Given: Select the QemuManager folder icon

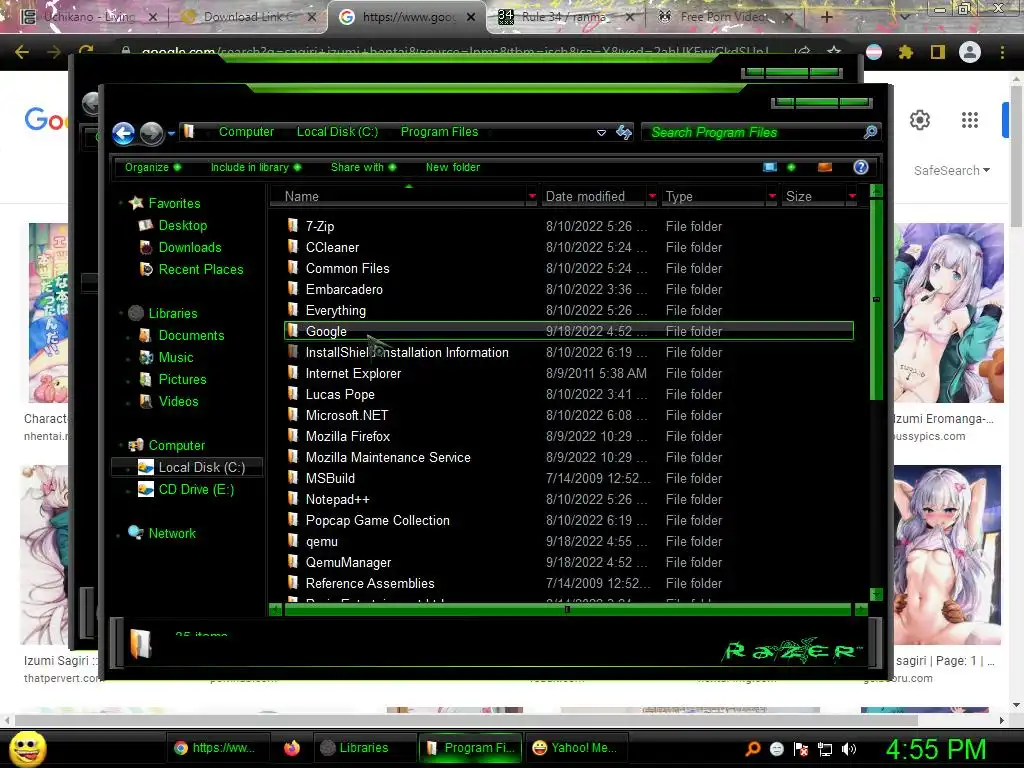Looking at the screenshot, I should click(293, 562).
